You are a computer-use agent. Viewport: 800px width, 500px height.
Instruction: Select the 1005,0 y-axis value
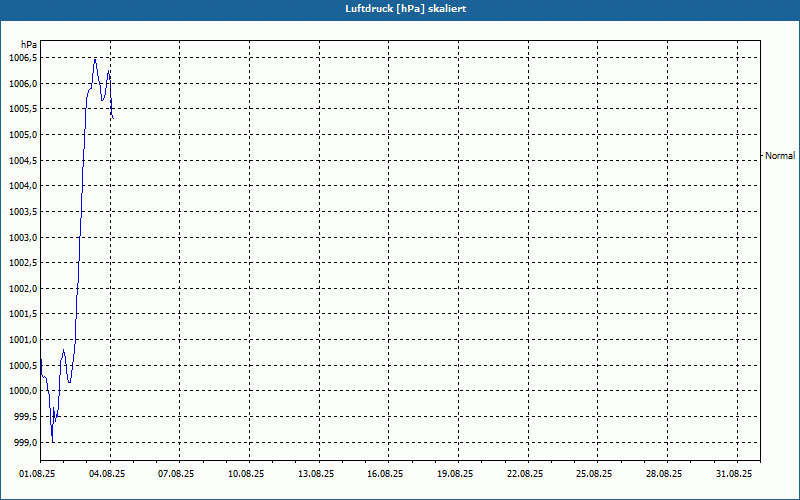click(23, 135)
